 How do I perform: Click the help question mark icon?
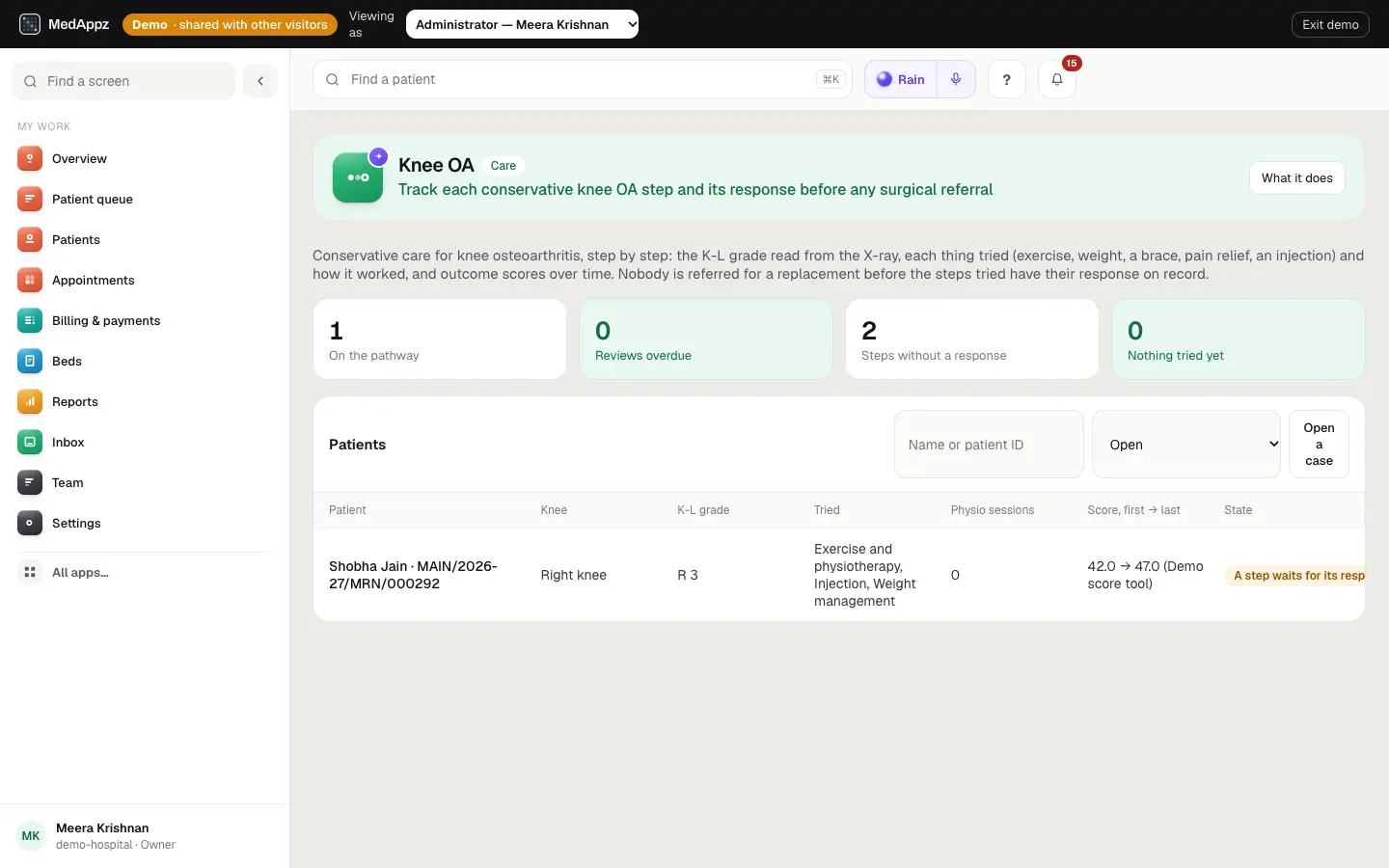click(x=1006, y=79)
